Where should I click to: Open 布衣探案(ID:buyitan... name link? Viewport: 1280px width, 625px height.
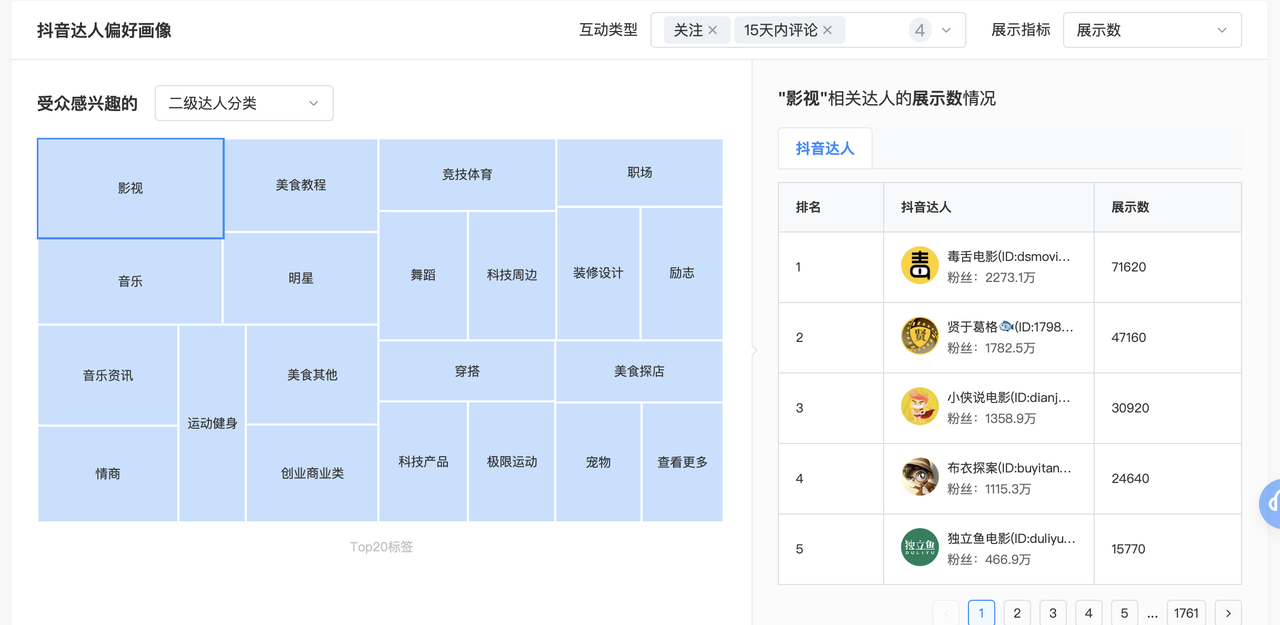(1010, 468)
